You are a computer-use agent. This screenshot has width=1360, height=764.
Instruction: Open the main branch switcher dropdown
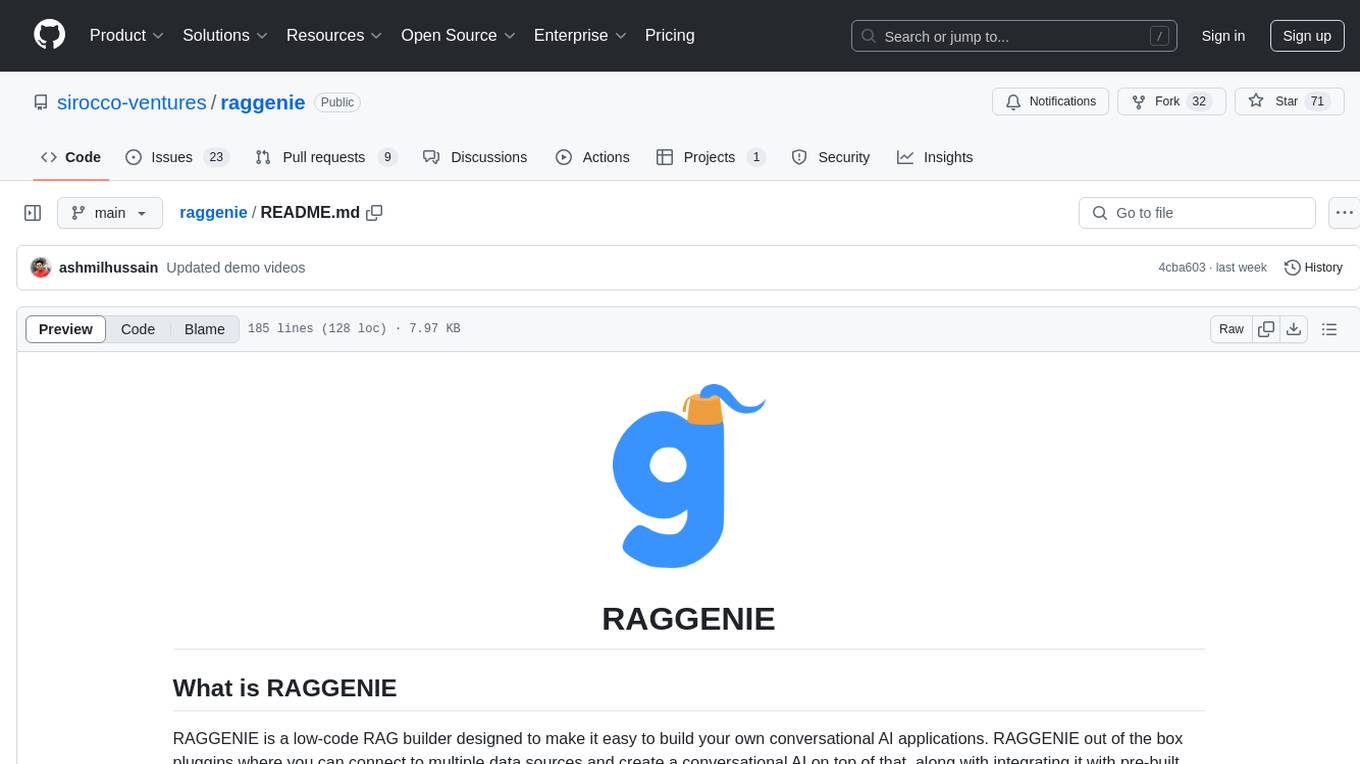110,213
